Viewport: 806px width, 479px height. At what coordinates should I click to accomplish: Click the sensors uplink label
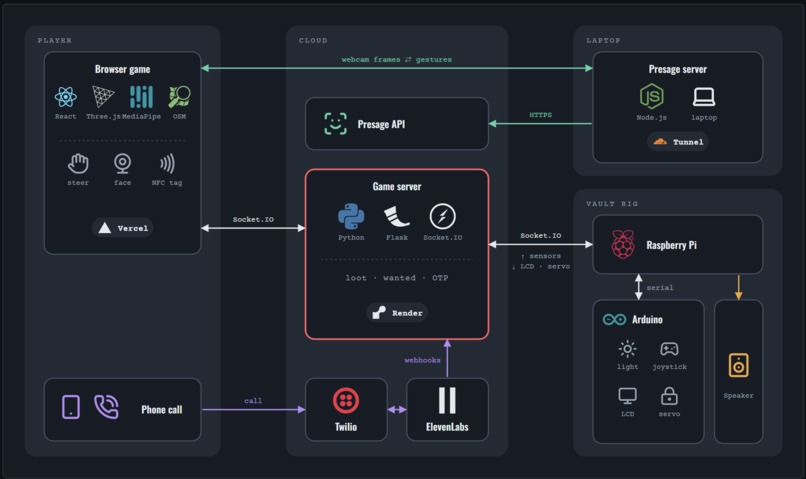[x=541, y=256]
